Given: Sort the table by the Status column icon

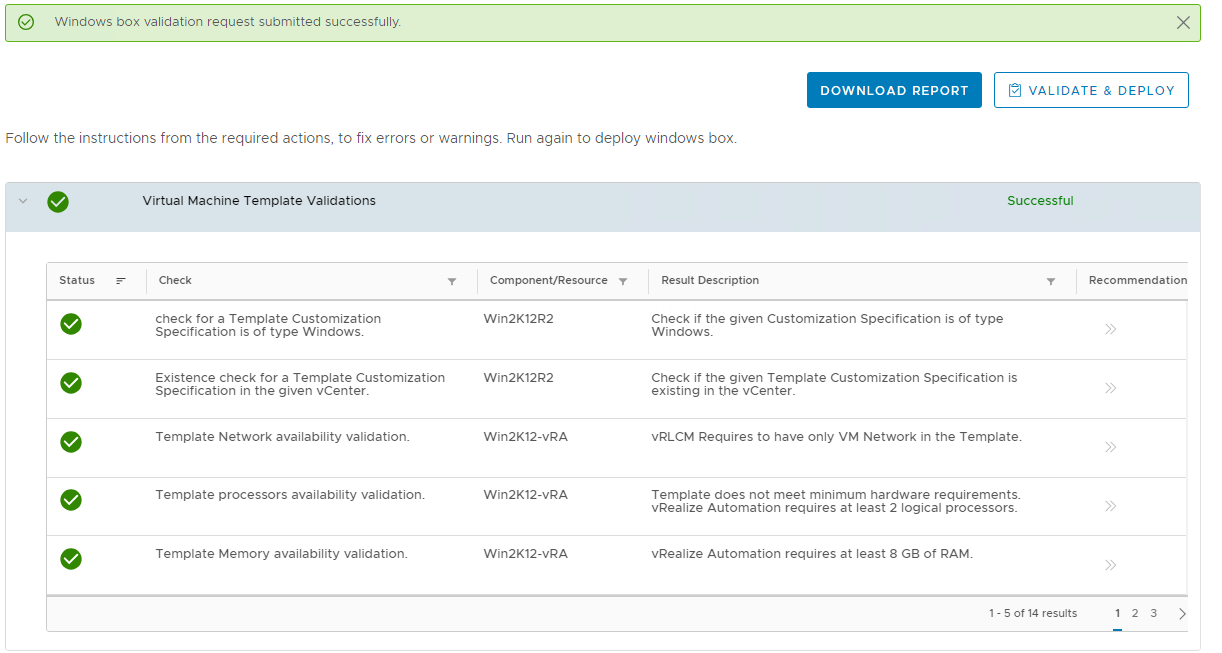Looking at the screenshot, I should pyautogui.click(x=121, y=281).
